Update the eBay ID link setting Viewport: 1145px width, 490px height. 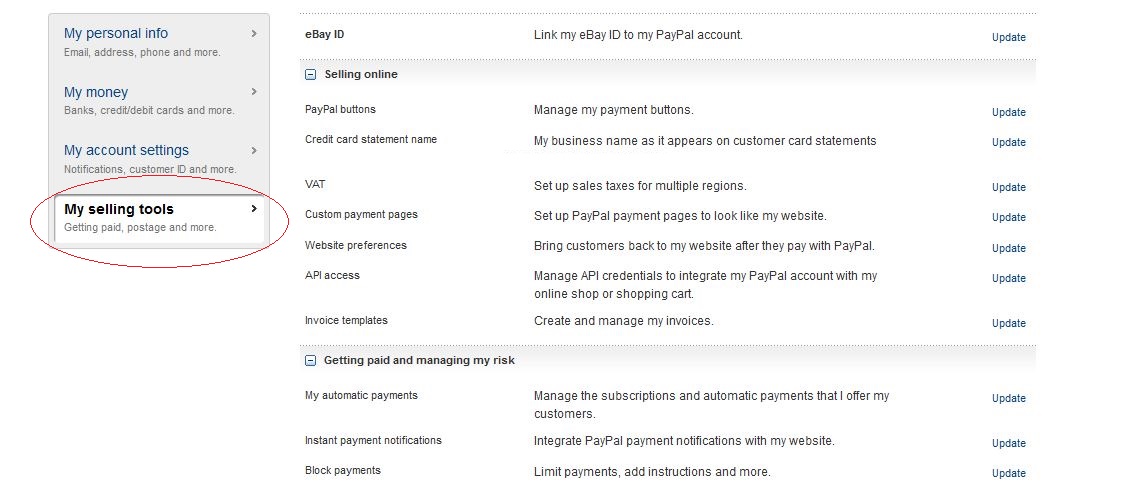click(x=1008, y=37)
